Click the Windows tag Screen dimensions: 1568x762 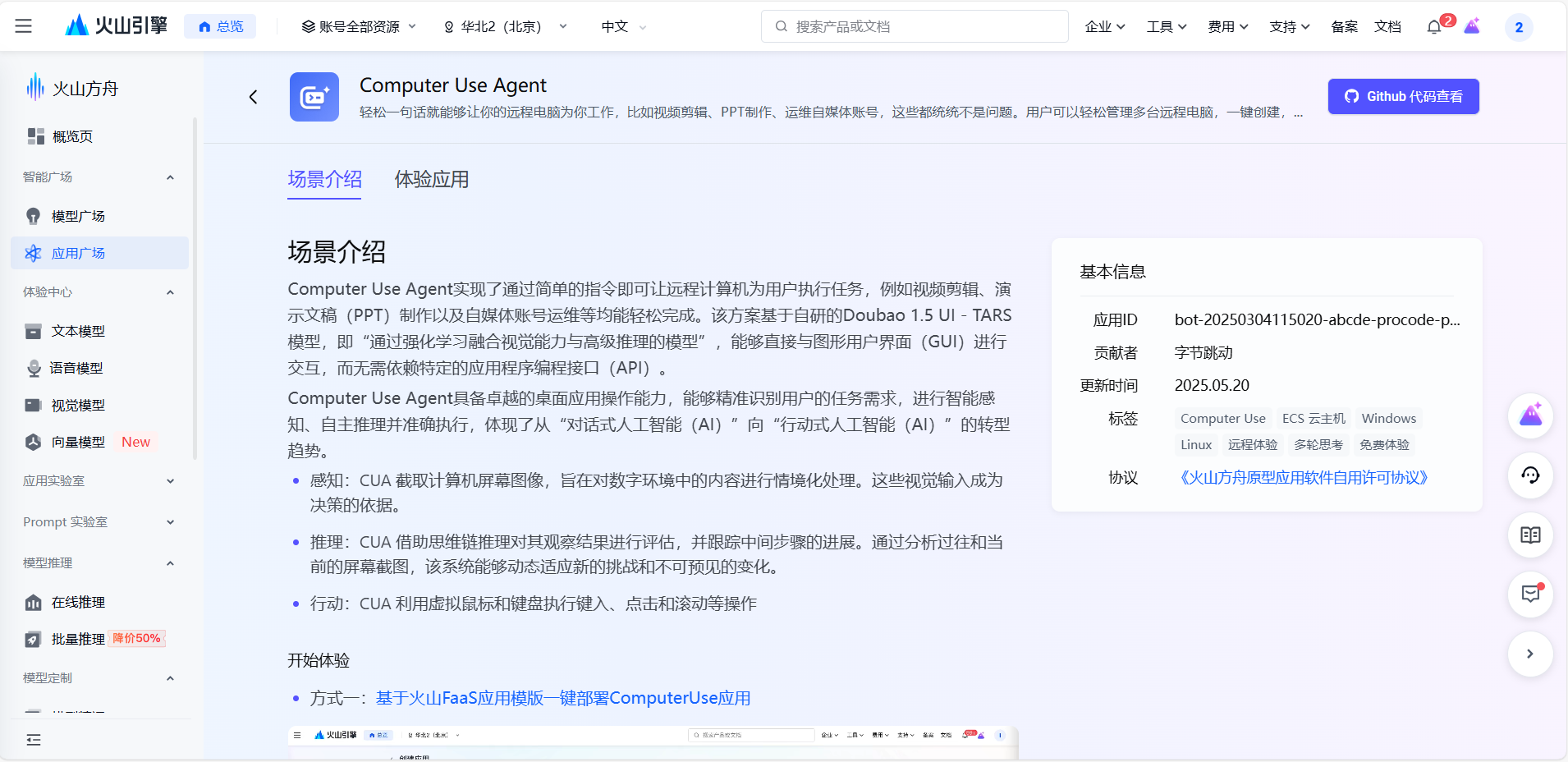[x=1389, y=419]
